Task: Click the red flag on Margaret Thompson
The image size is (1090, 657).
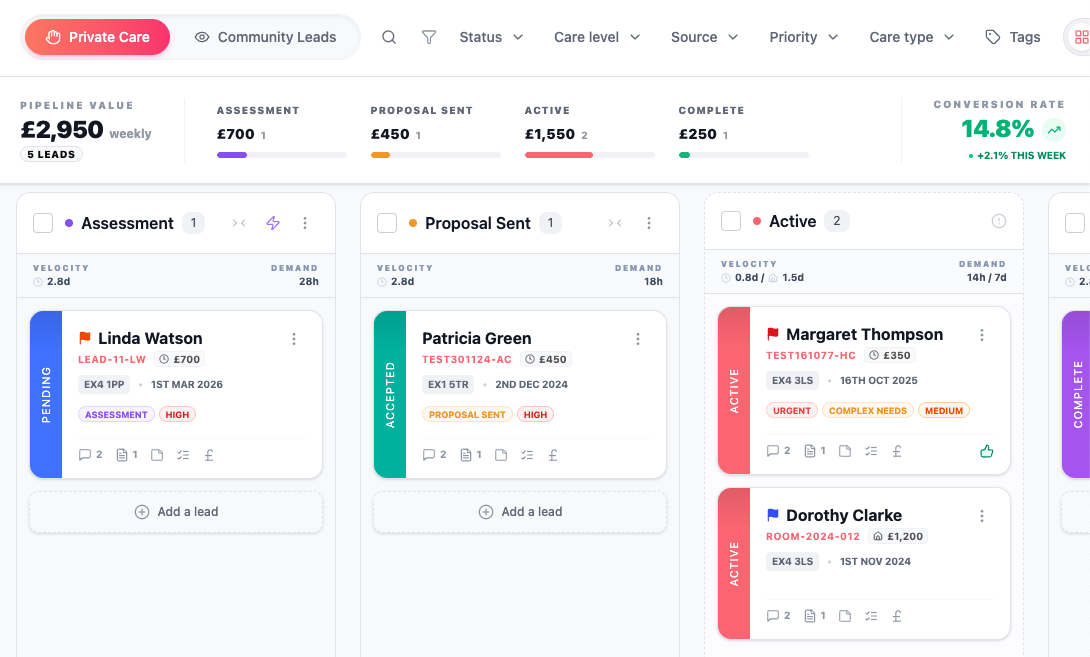Action: 772,334
